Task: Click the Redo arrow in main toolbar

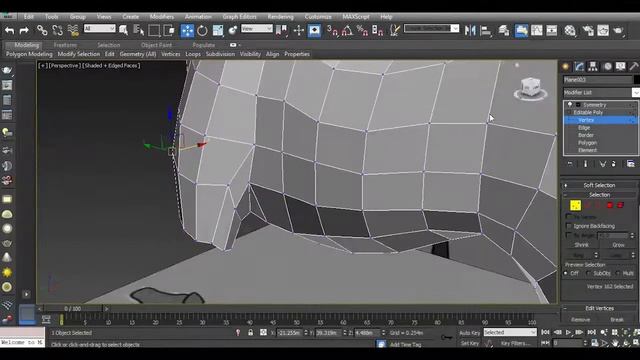Action: [x=24, y=30]
